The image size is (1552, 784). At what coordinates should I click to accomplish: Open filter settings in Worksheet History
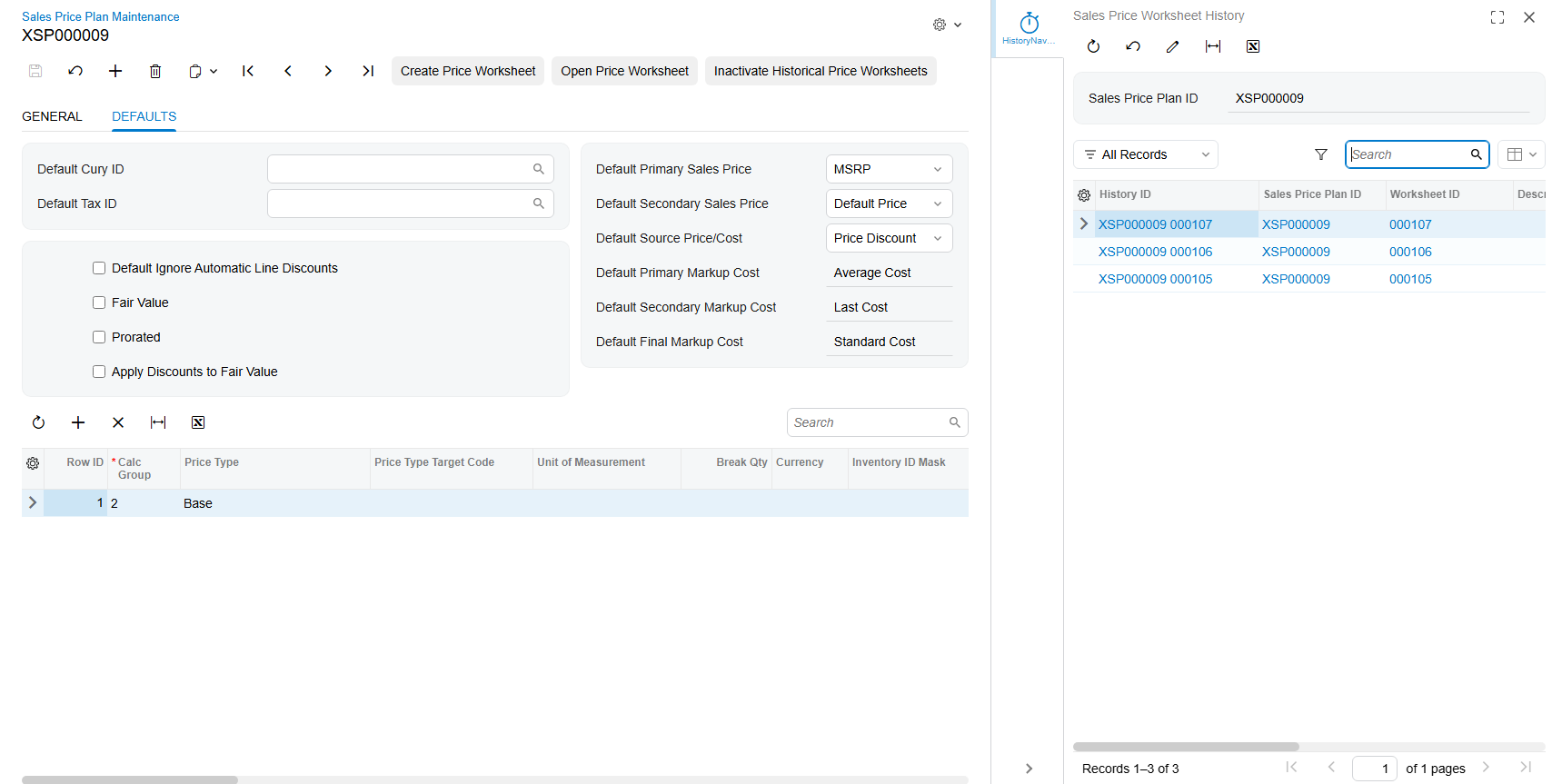click(1321, 154)
